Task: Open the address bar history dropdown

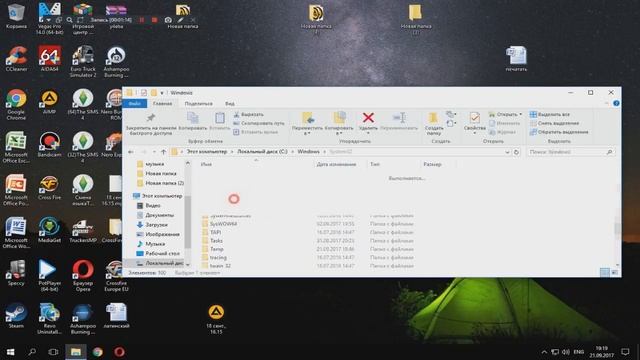Action: pyautogui.click(x=507, y=152)
